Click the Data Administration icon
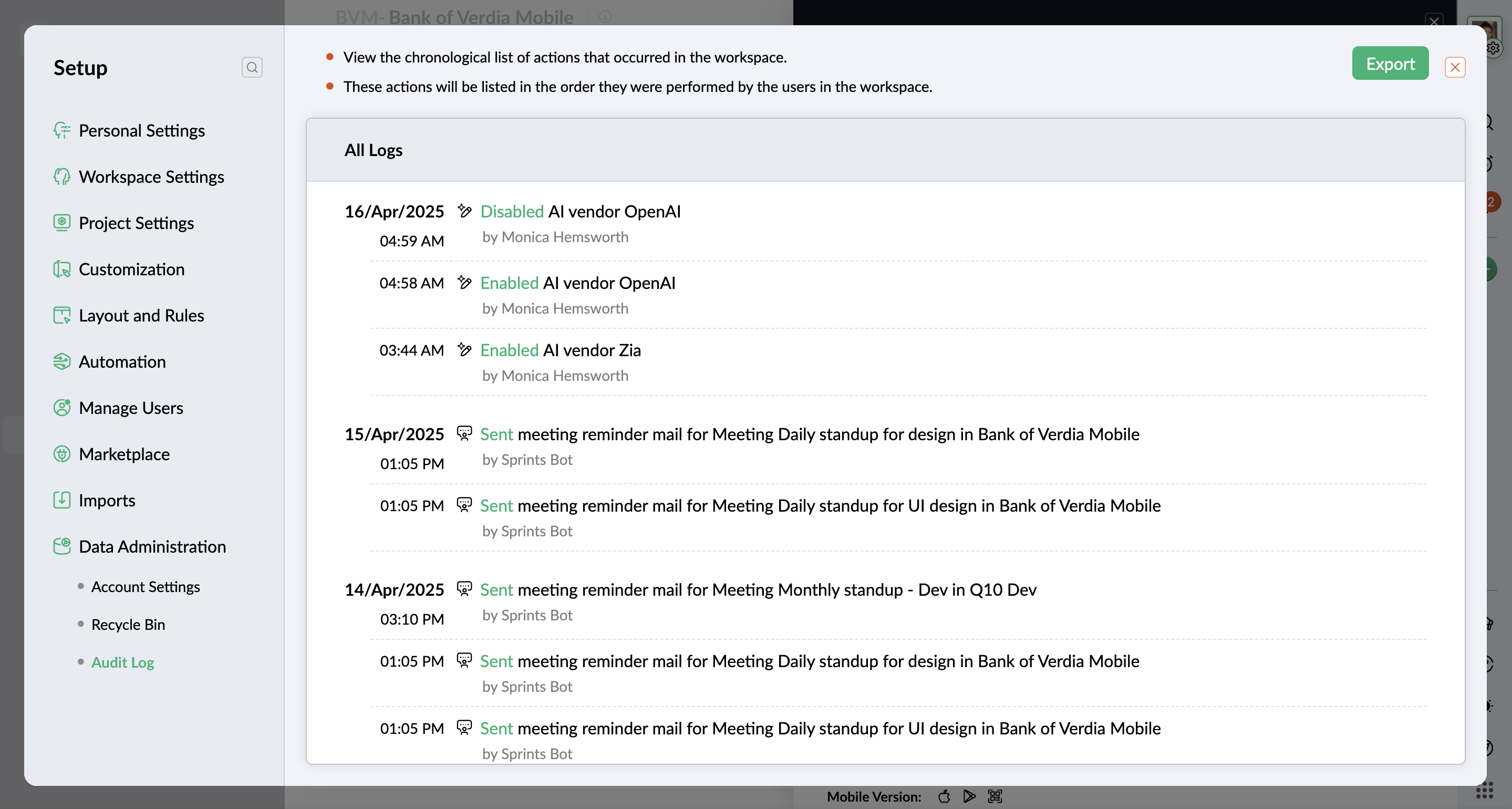The width and height of the screenshot is (1512, 809). 61,546
